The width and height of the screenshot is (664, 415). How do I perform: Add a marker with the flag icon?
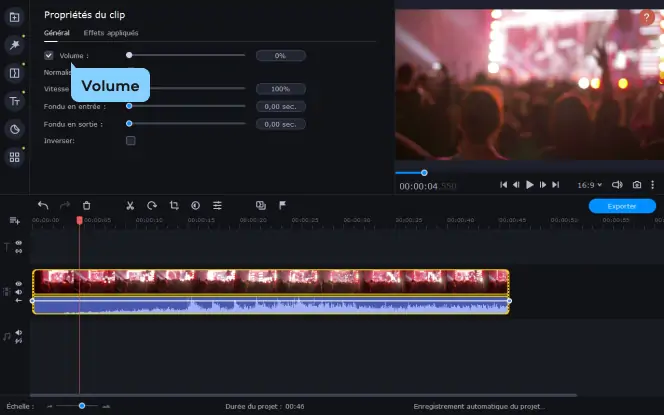(282, 205)
